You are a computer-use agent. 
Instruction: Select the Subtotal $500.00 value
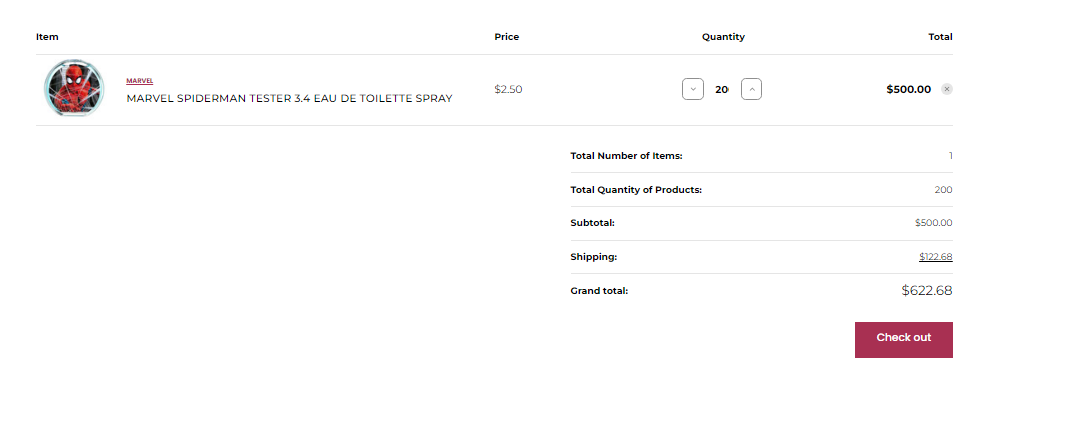click(934, 223)
